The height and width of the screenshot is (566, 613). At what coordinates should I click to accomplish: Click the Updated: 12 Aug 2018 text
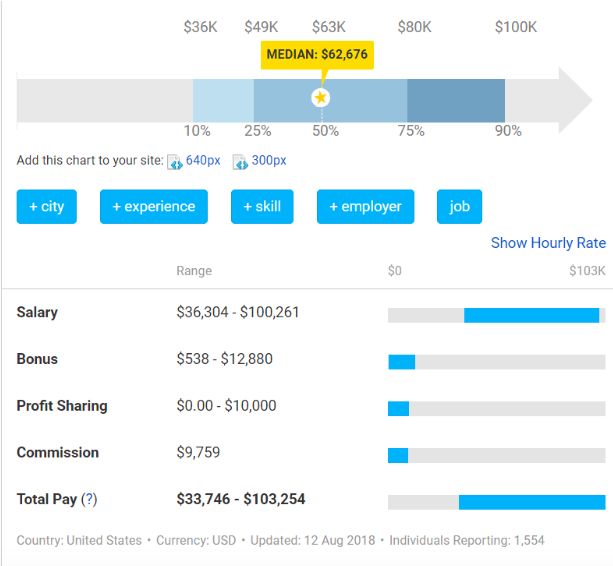click(x=312, y=540)
